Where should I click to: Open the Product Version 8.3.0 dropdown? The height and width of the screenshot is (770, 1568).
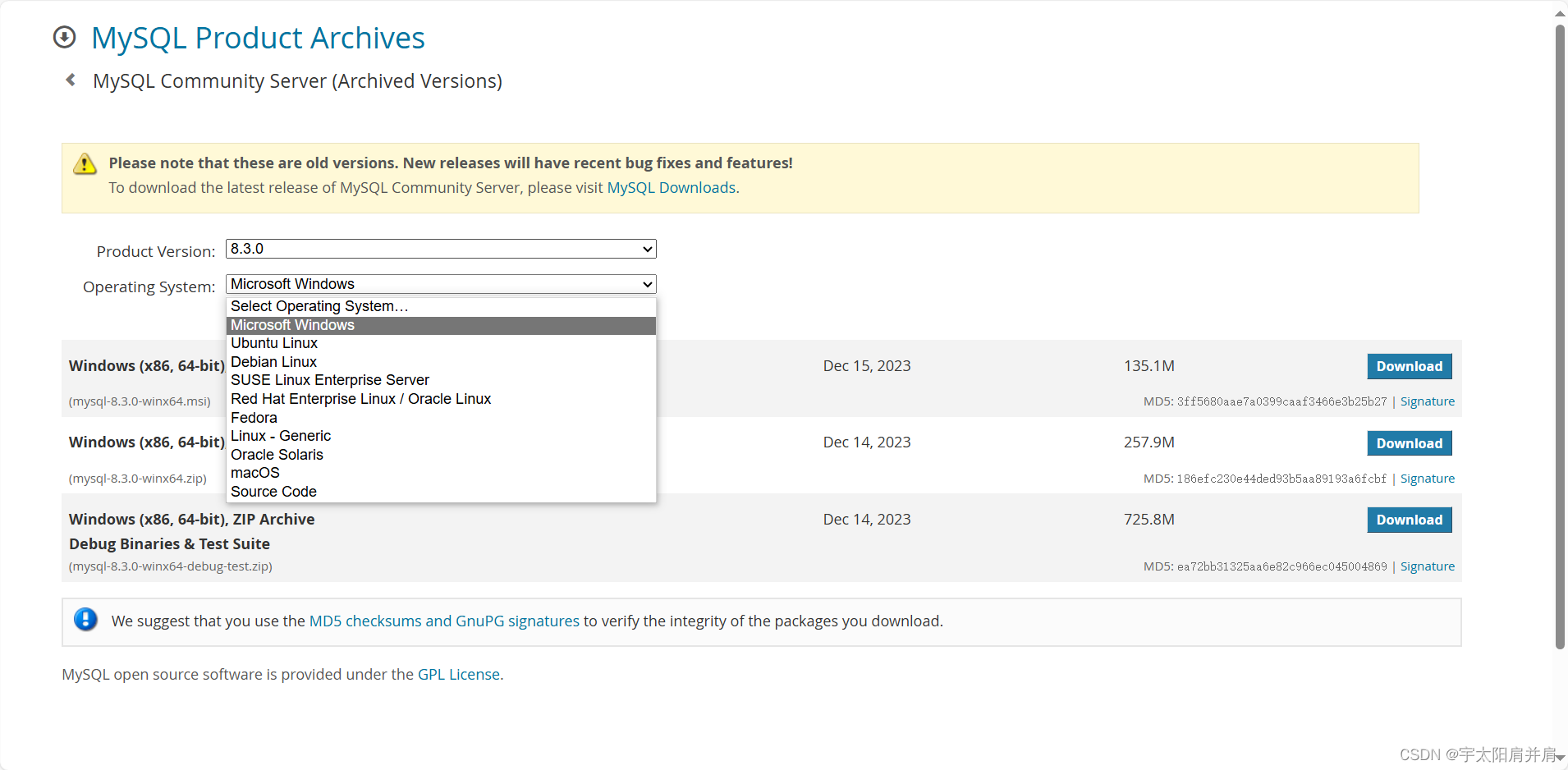(x=441, y=249)
